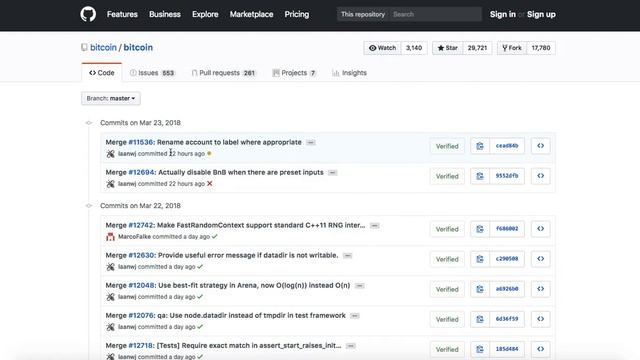Copy SHA icon for commit 6d36f59
Viewport: 640px width, 360px height.
(480, 319)
